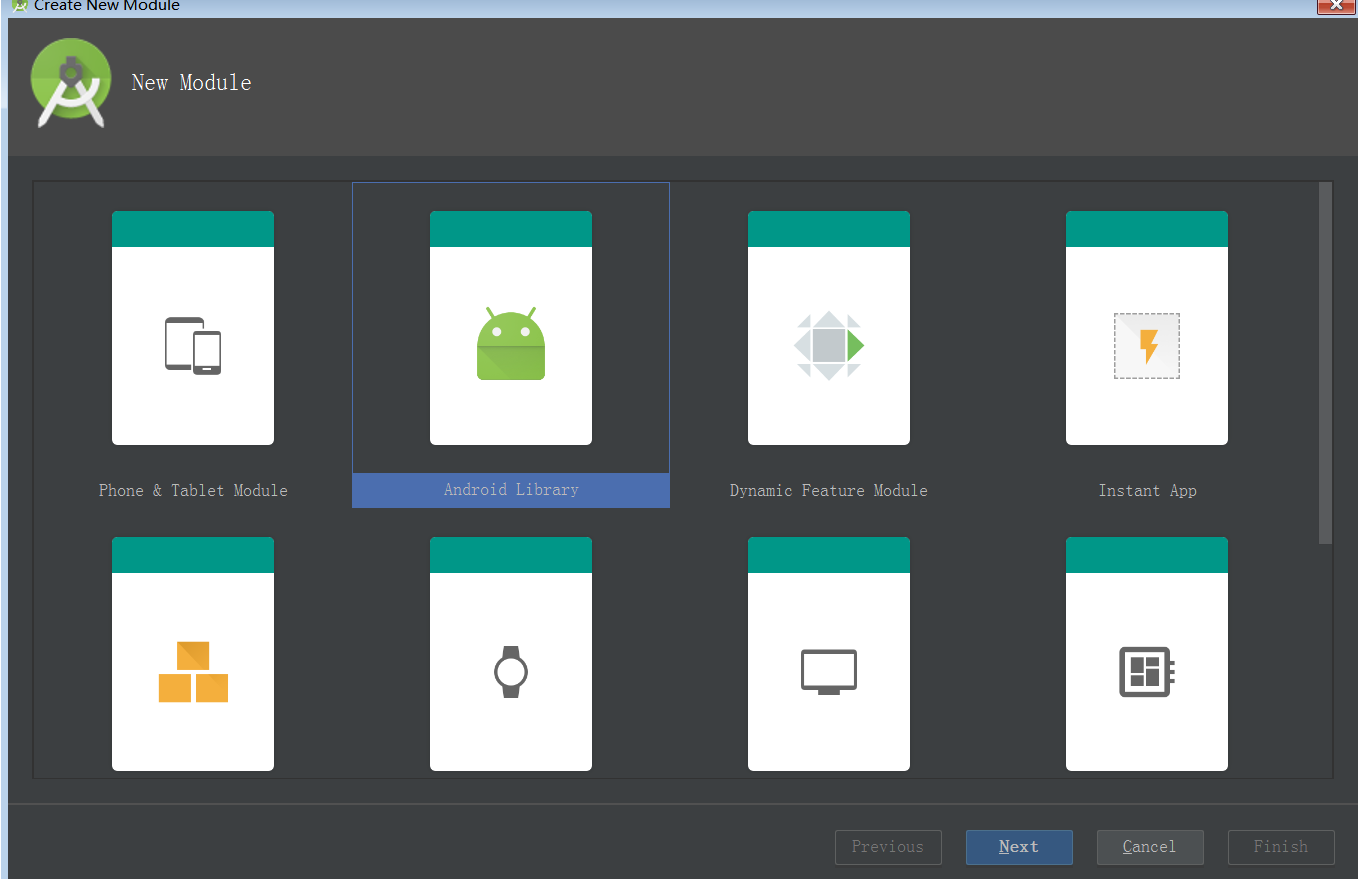This screenshot has height=879, width=1358.
Task: Click the Phone & Tablet Module label
Action: point(193,490)
